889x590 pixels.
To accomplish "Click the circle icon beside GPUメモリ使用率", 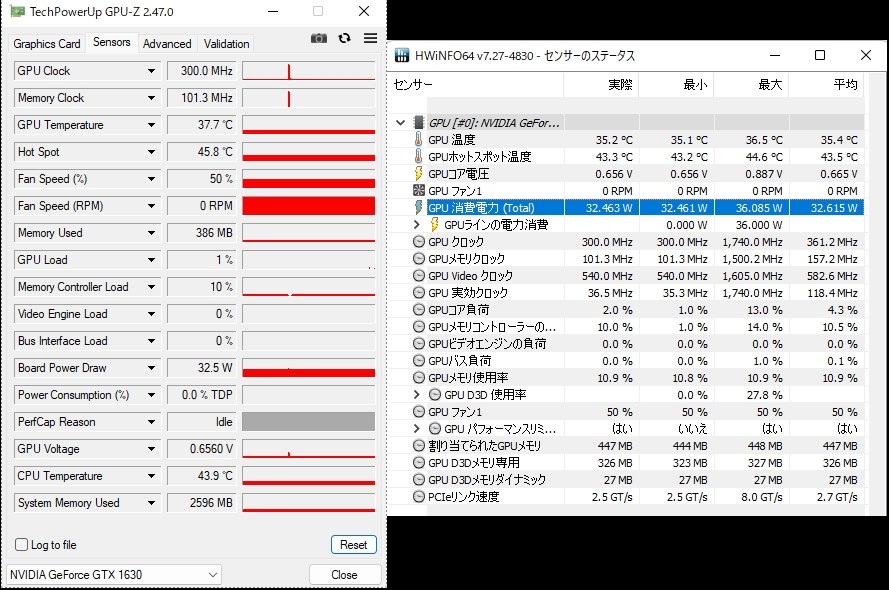I will pos(419,377).
